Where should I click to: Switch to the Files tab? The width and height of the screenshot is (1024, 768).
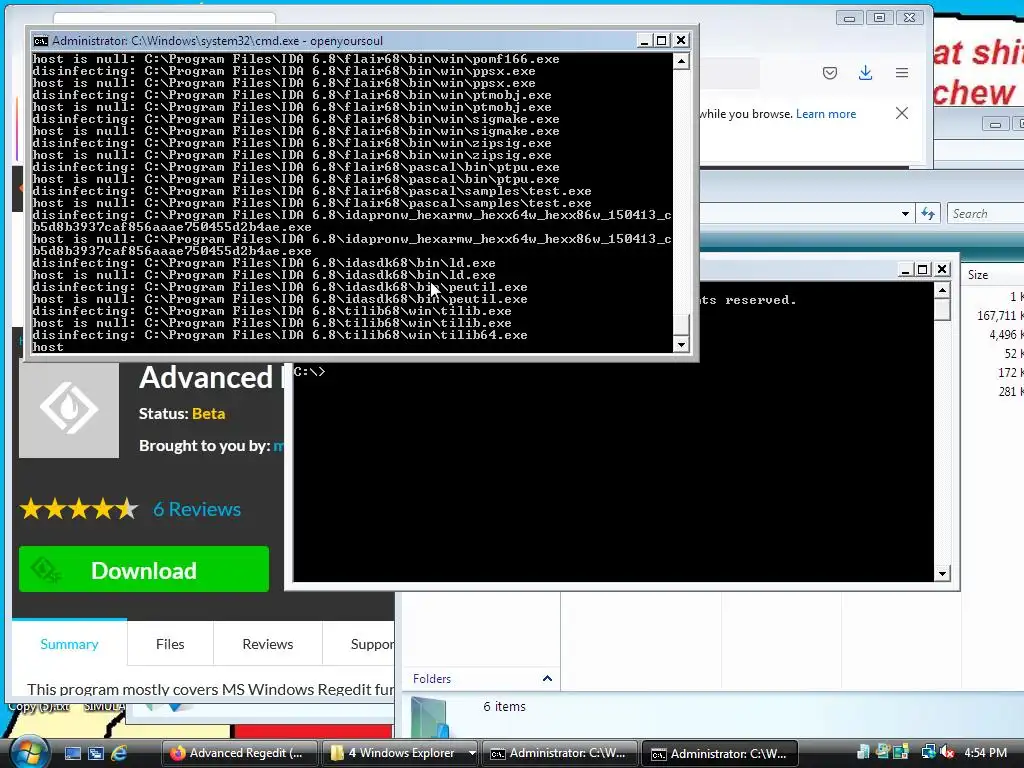pyautogui.click(x=170, y=644)
